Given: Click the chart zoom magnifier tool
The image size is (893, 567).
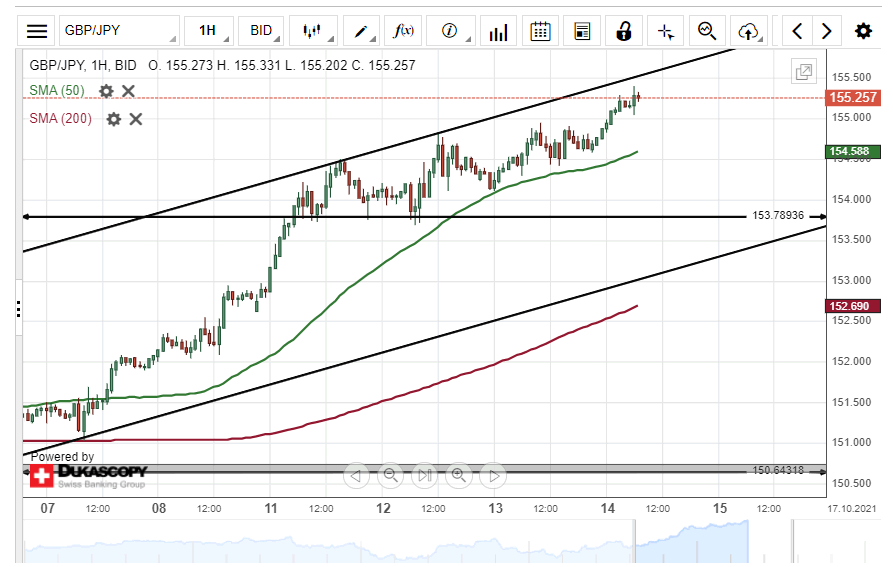Looking at the screenshot, I should pos(707,31).
